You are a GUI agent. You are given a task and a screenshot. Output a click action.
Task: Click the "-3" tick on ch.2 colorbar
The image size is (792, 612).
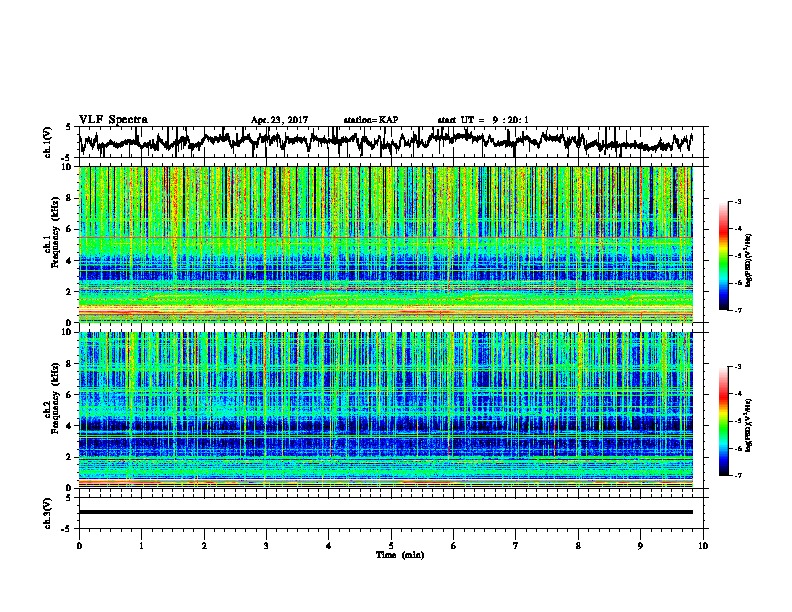pos(737,367)
